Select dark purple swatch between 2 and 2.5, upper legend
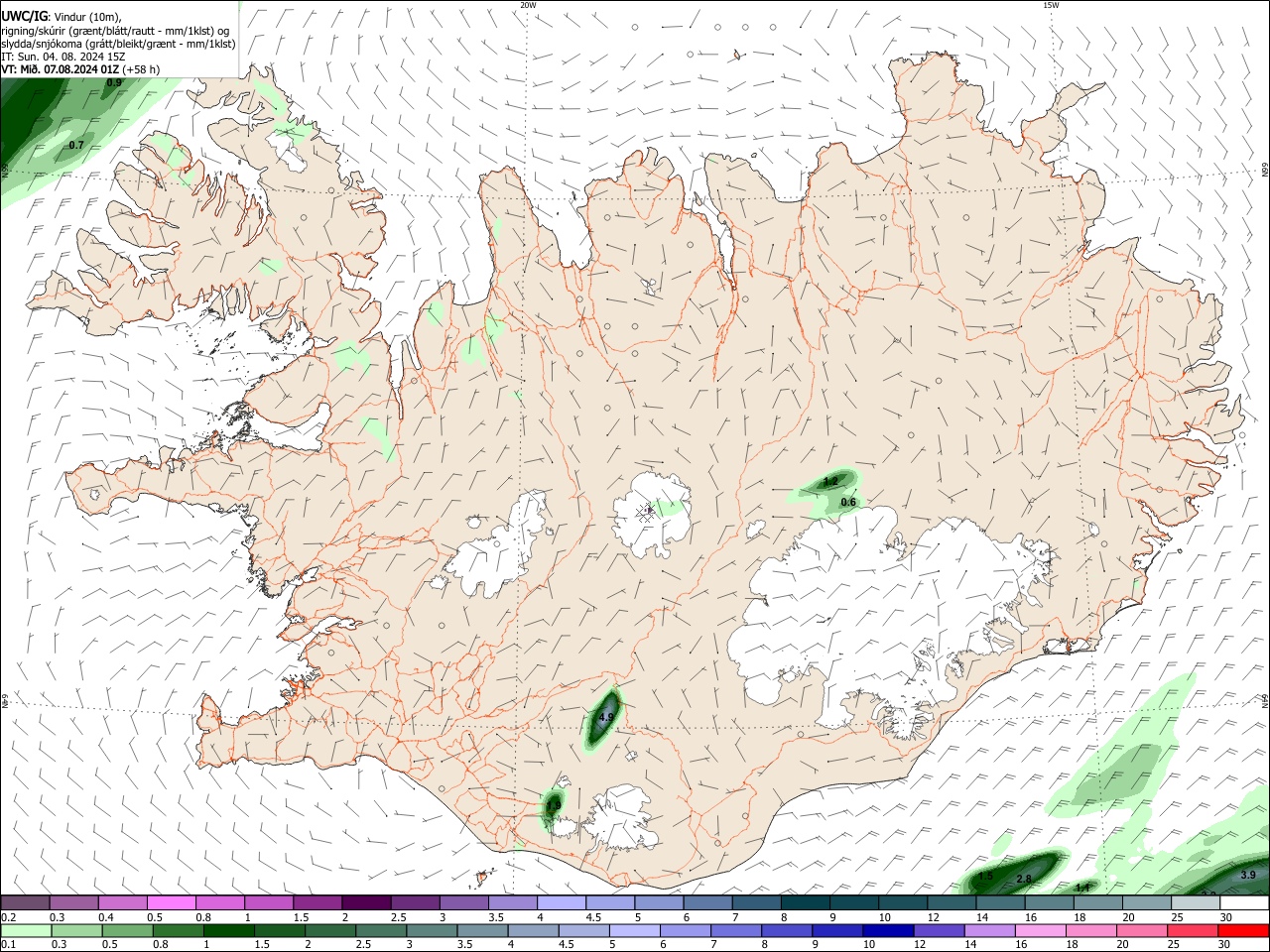The image size is (1270, 952). [x=366, y=903]
